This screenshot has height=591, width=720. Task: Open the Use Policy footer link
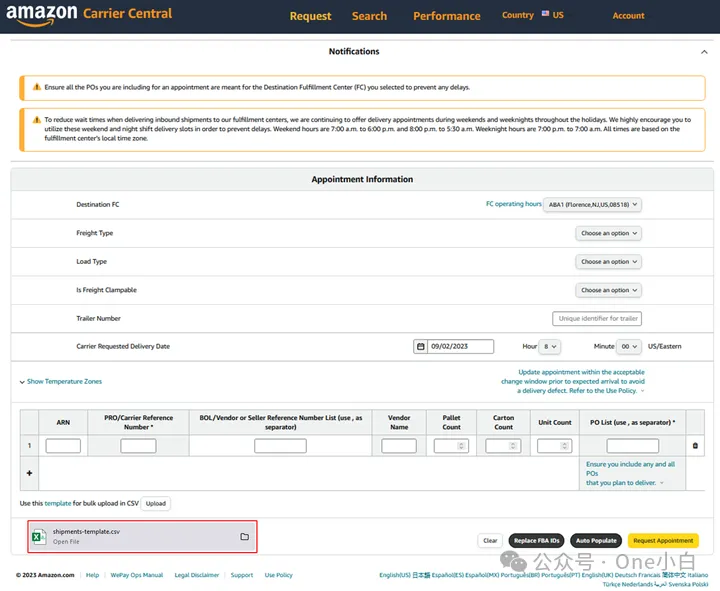278,575
